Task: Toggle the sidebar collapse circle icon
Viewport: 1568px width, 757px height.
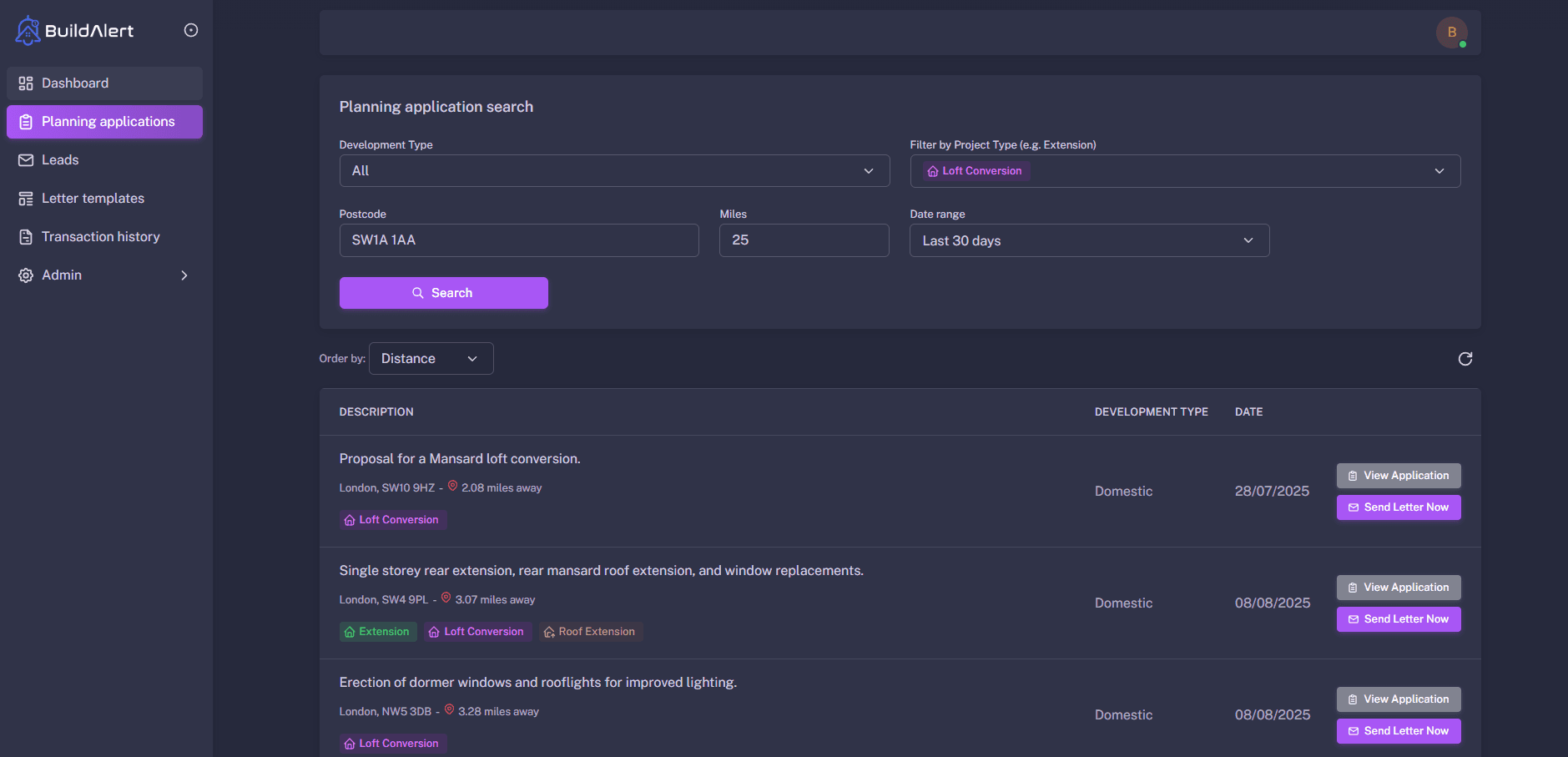Action: point(191,30)
